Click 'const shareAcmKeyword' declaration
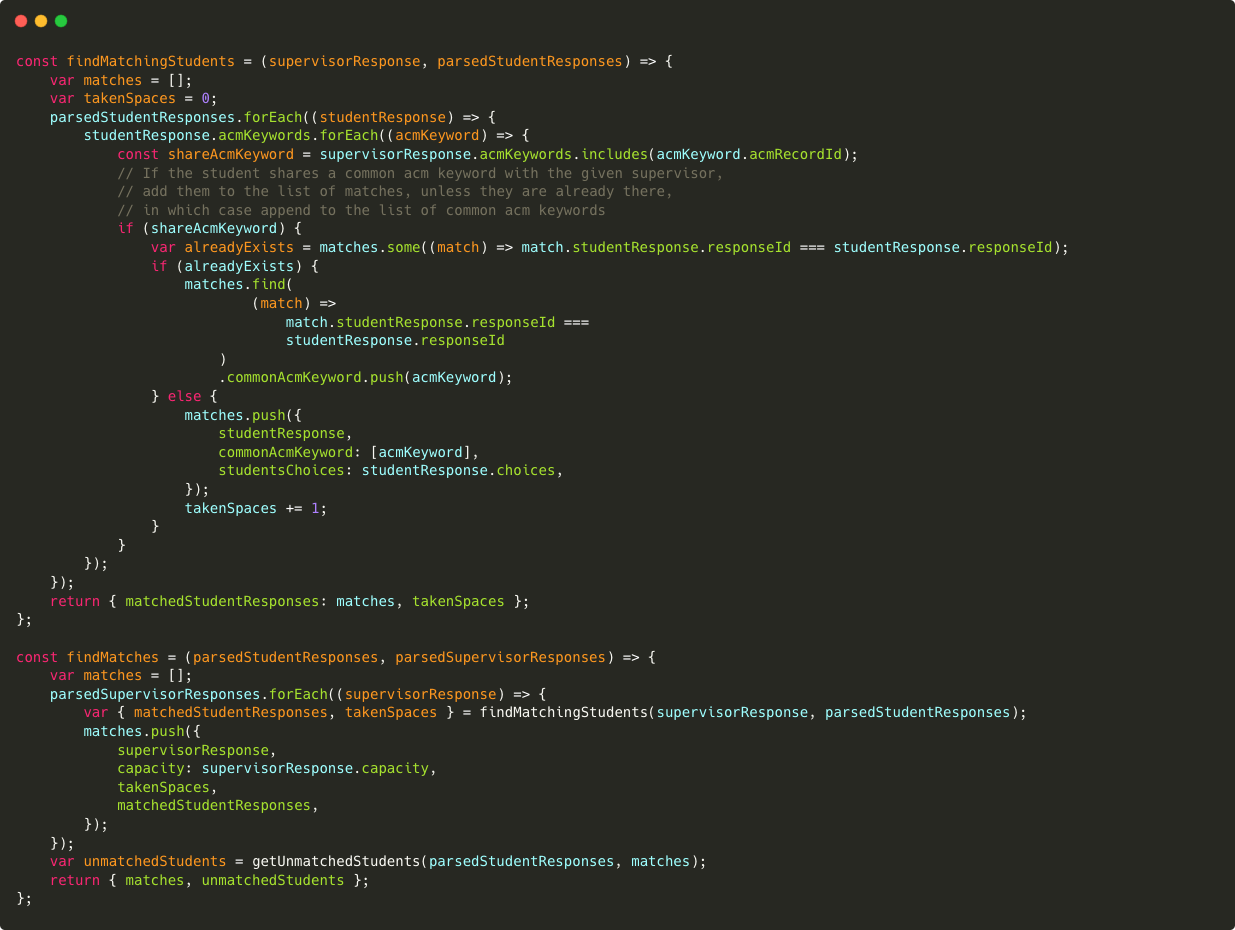Viewport: 1235px width, 930px height. click(206, 154)
